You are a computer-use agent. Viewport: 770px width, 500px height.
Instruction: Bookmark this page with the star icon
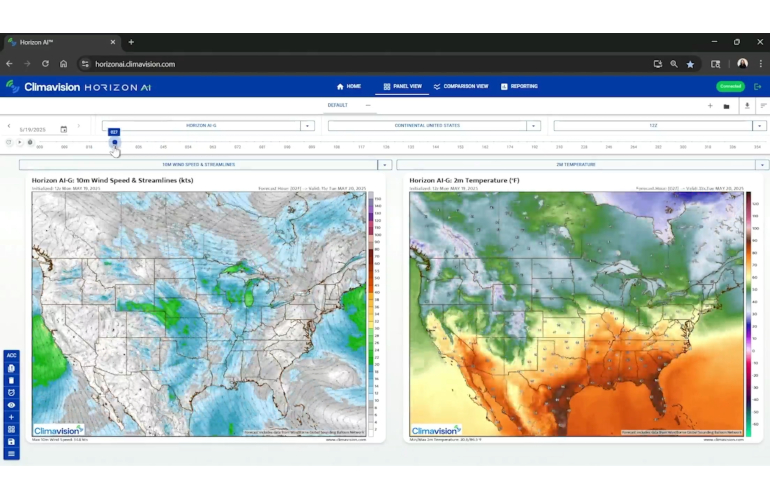coord(690,64)
